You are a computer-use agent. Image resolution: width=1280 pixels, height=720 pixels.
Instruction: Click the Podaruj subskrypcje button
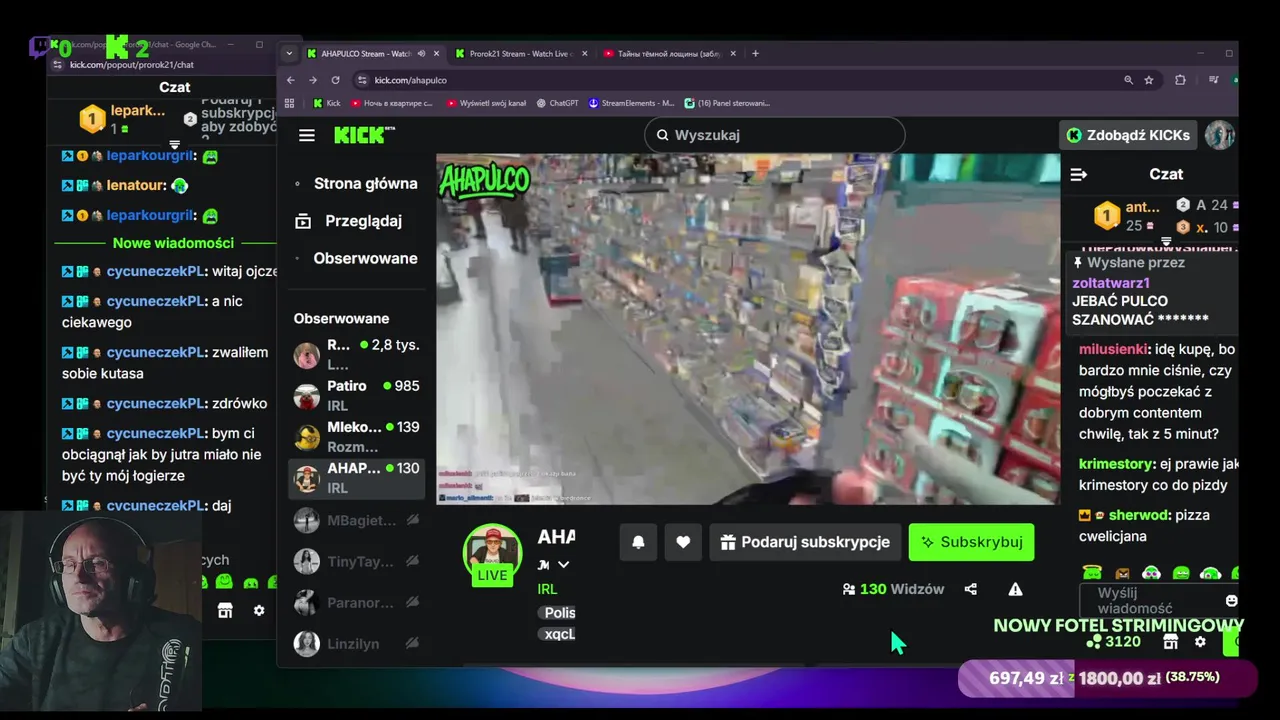(x=805, y=542)
